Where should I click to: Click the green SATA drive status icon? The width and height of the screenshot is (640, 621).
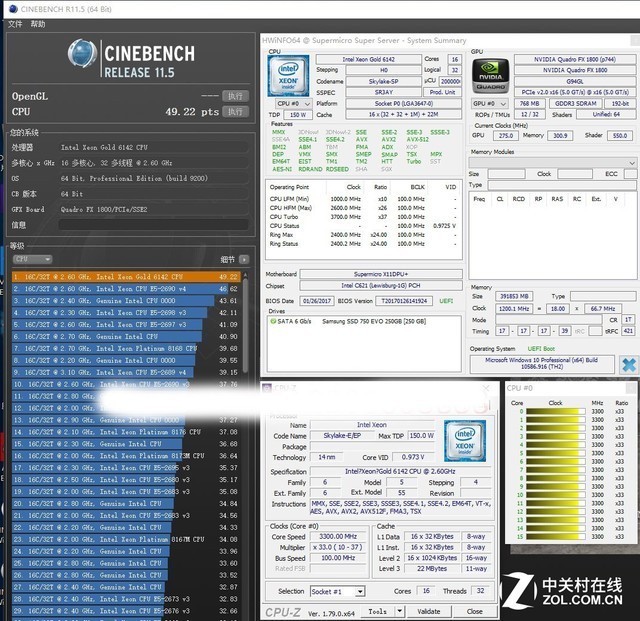(x=273, y=322)
